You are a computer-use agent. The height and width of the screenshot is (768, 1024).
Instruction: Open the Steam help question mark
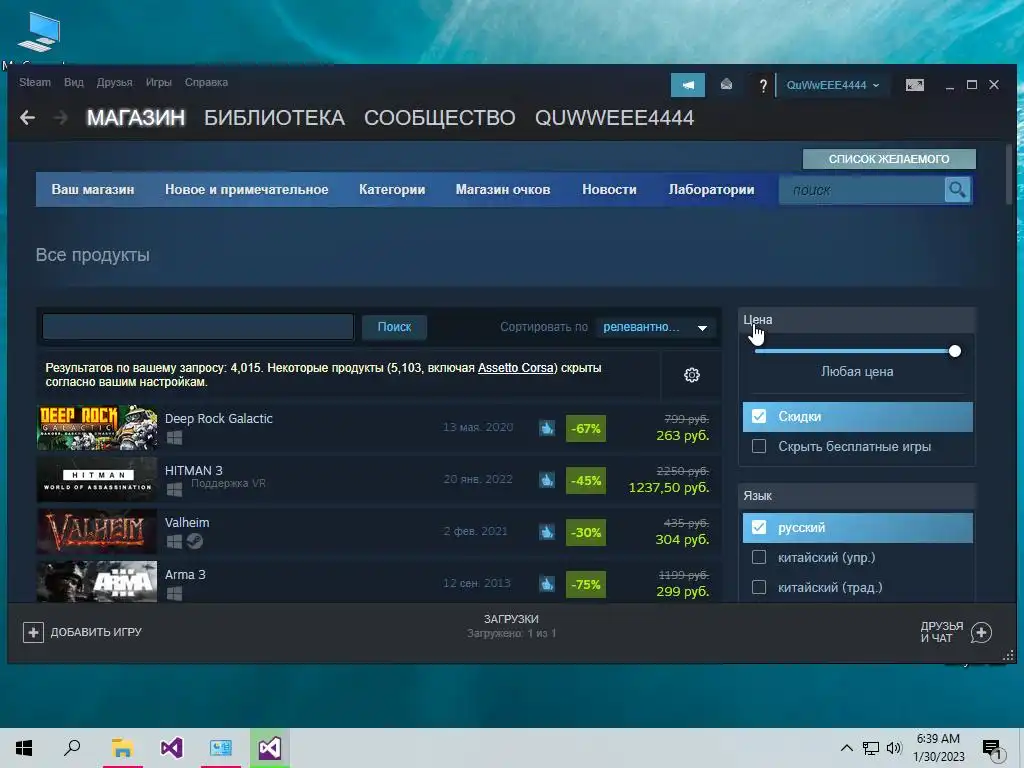[762, 86]
